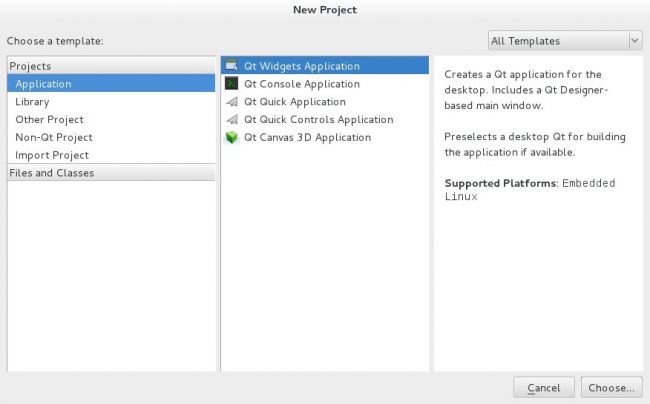Screen dimensions: 650x404
Task: Select the Qt Canvas 3D Application template
Action: (308, 138)
